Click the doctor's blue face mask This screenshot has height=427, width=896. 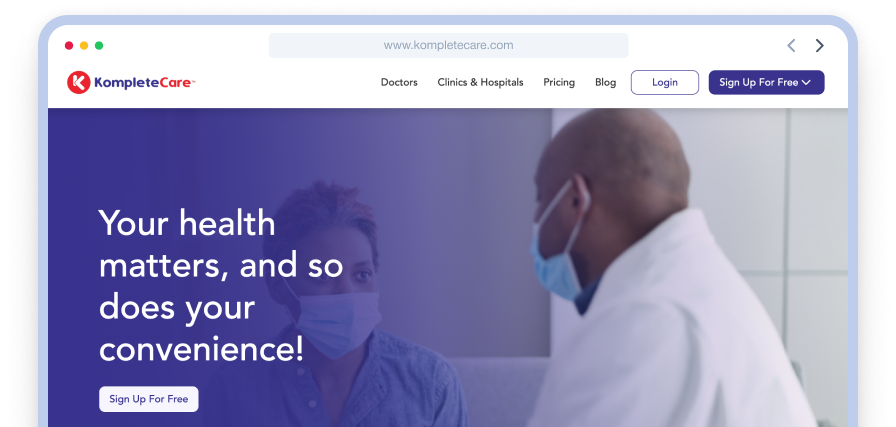(x=557, y=262)
